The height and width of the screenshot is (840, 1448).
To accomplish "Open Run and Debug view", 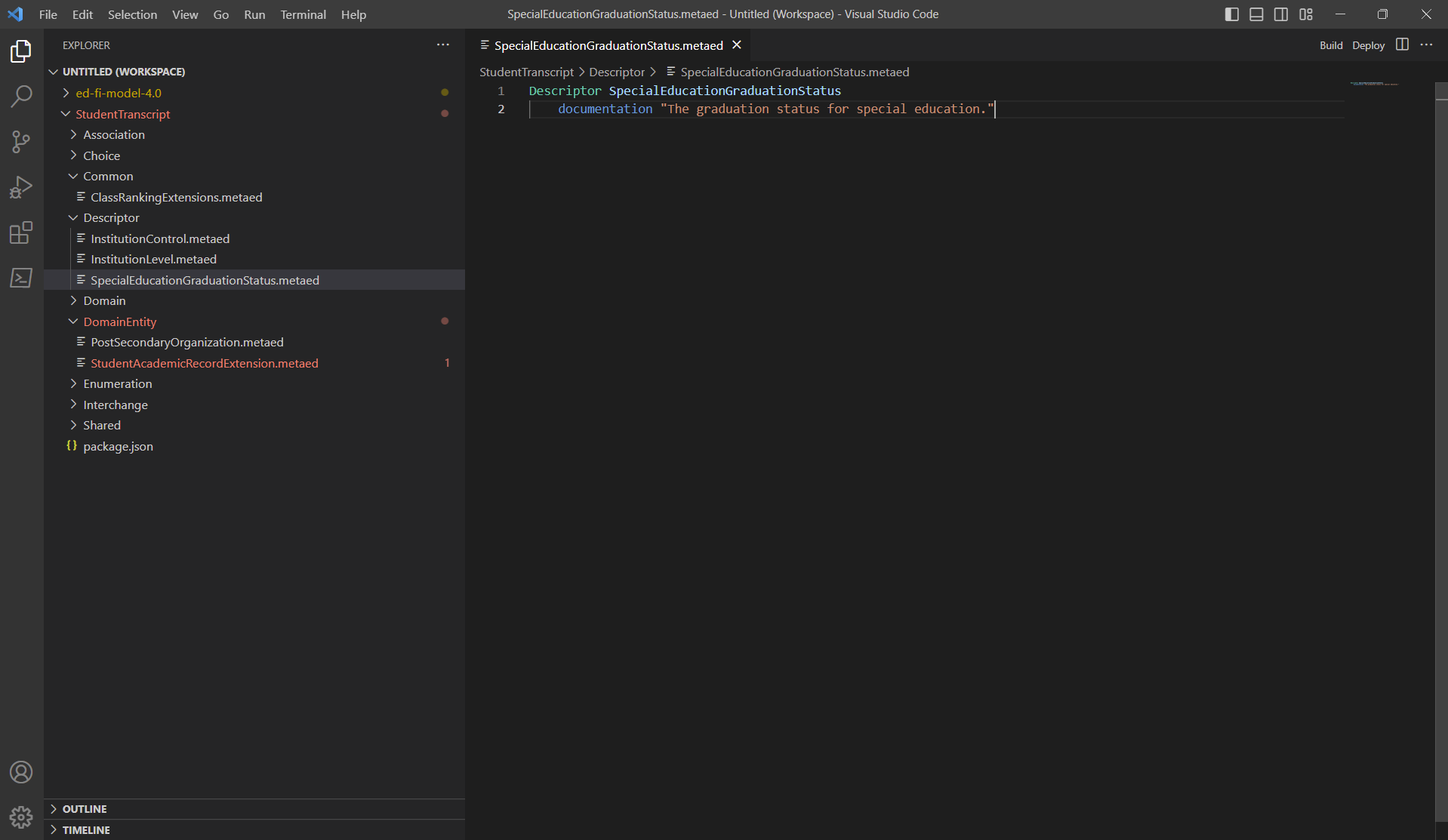I will point(21,186).
